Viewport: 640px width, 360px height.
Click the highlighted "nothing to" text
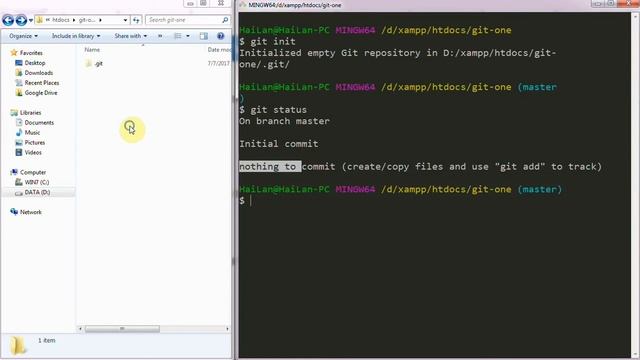[x=270, y=167]
